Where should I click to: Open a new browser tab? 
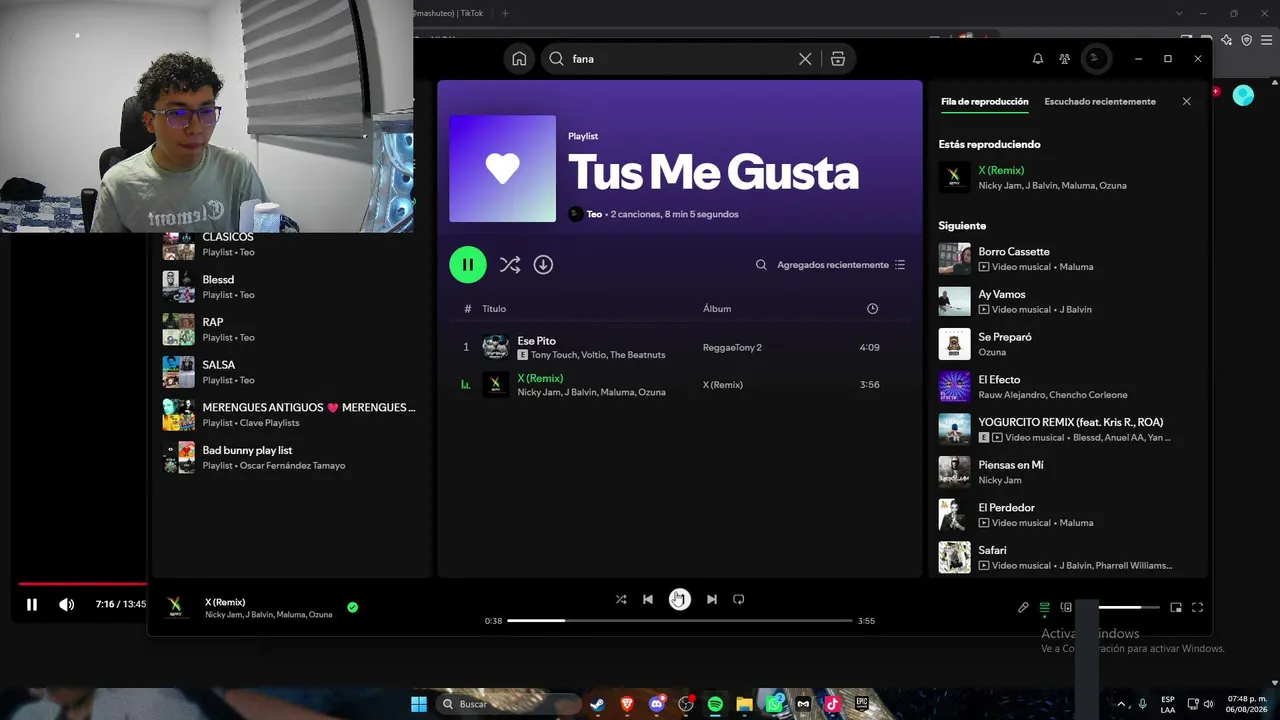tap(505, 13)
